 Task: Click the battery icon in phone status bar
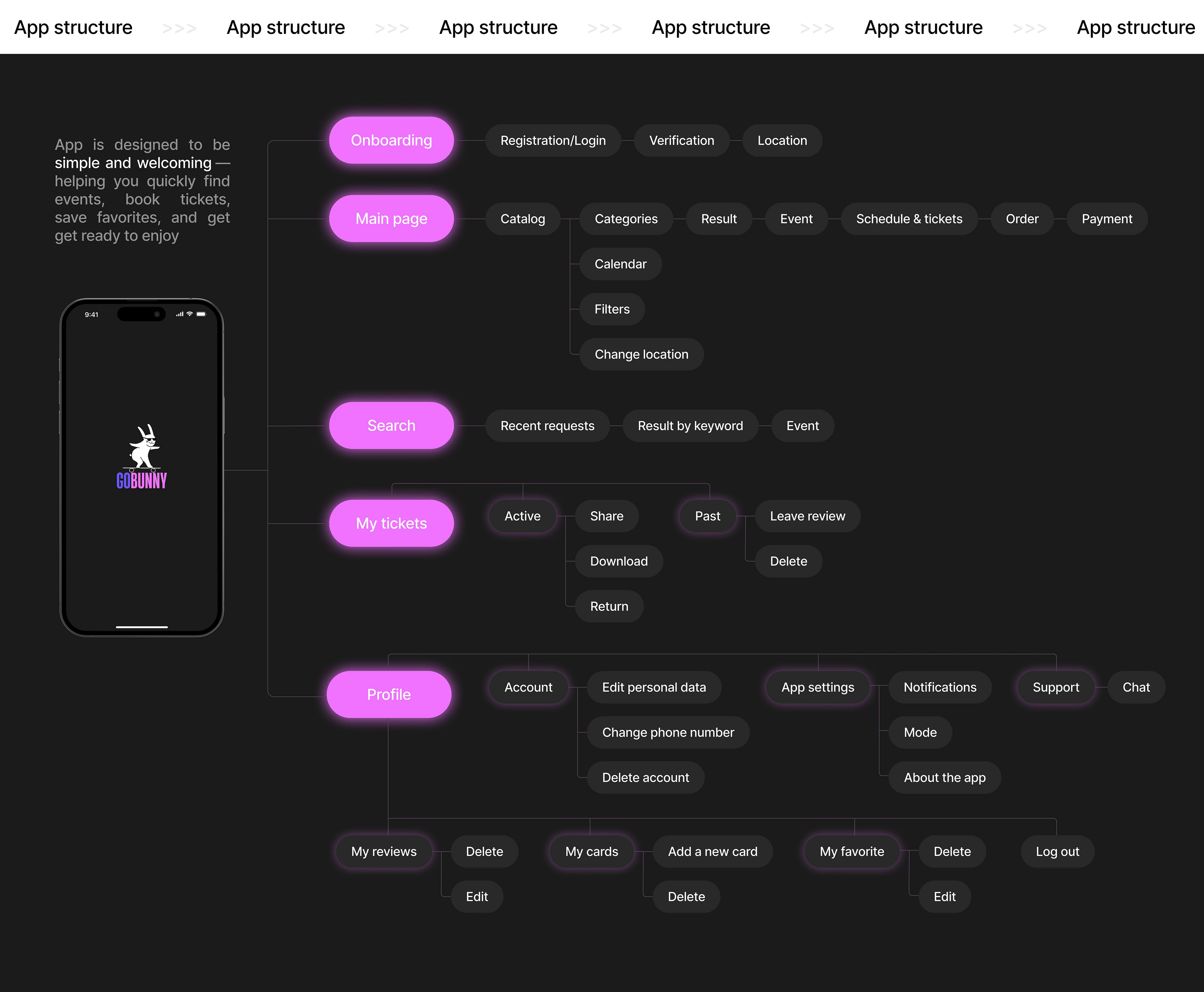201,314
